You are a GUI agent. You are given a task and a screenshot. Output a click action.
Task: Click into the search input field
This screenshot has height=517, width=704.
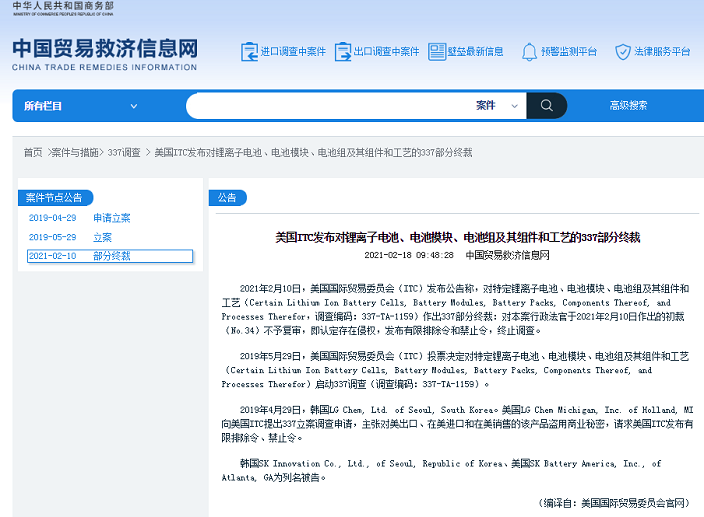coord(330,105)
